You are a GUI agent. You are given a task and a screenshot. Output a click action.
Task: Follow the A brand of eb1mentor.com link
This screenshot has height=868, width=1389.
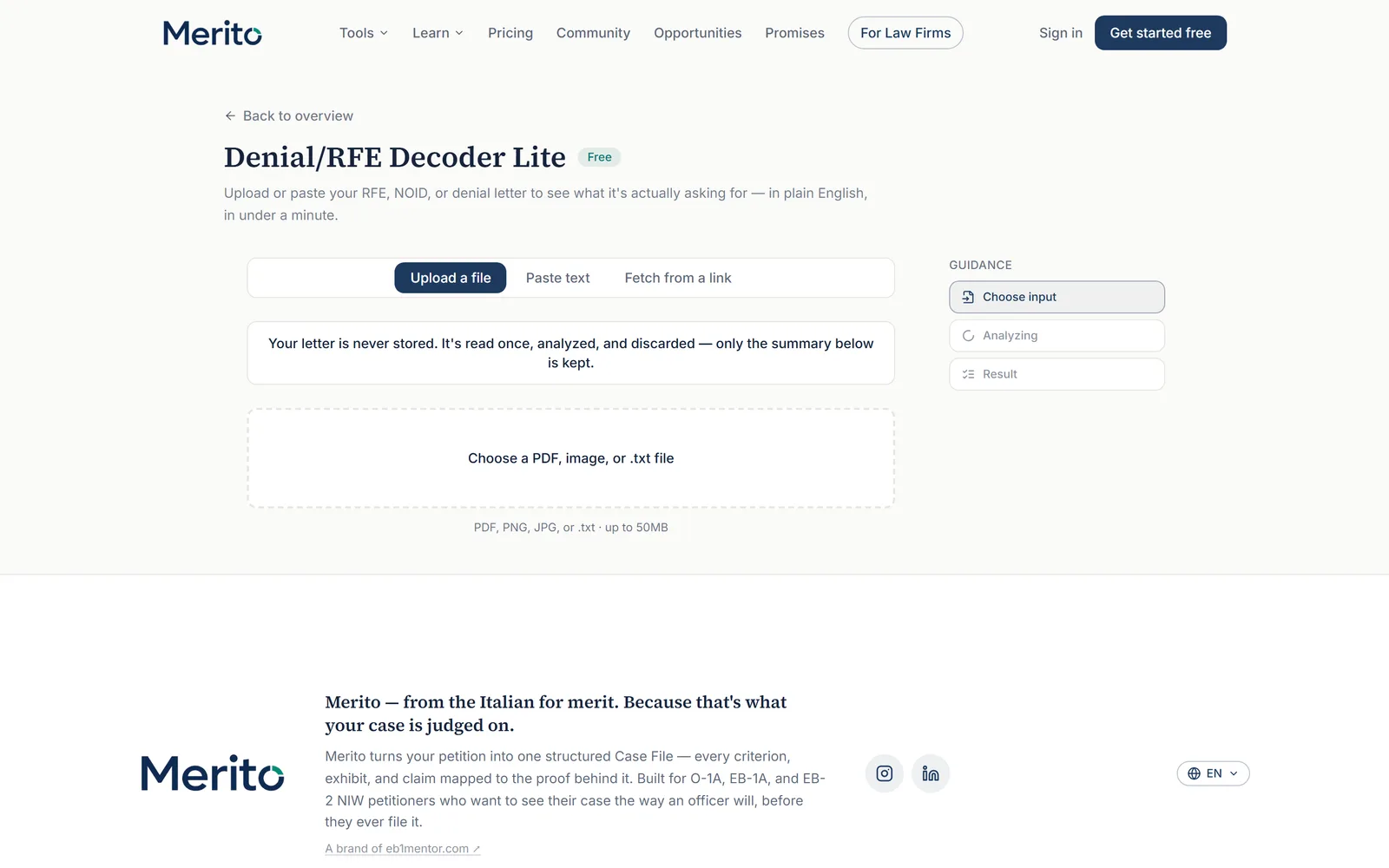[403, 848]
